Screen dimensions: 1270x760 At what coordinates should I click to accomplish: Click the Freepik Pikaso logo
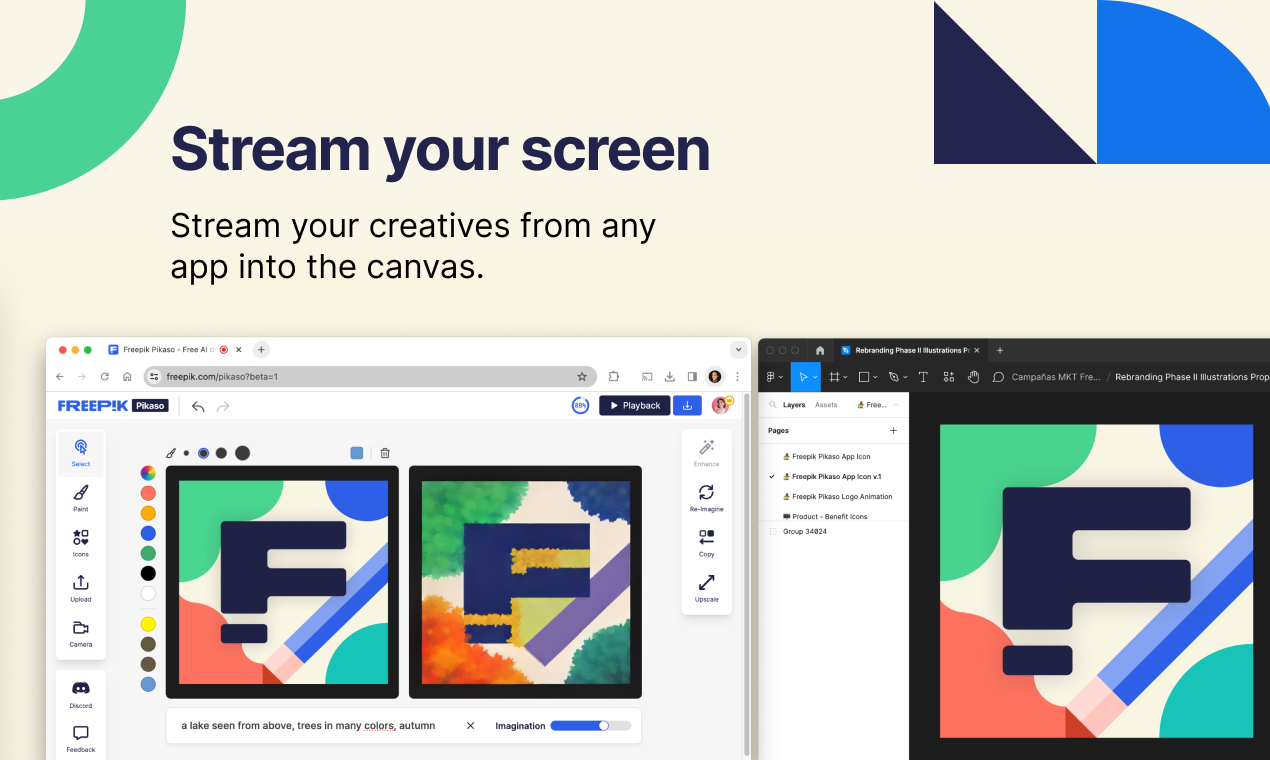coord(113,405)
